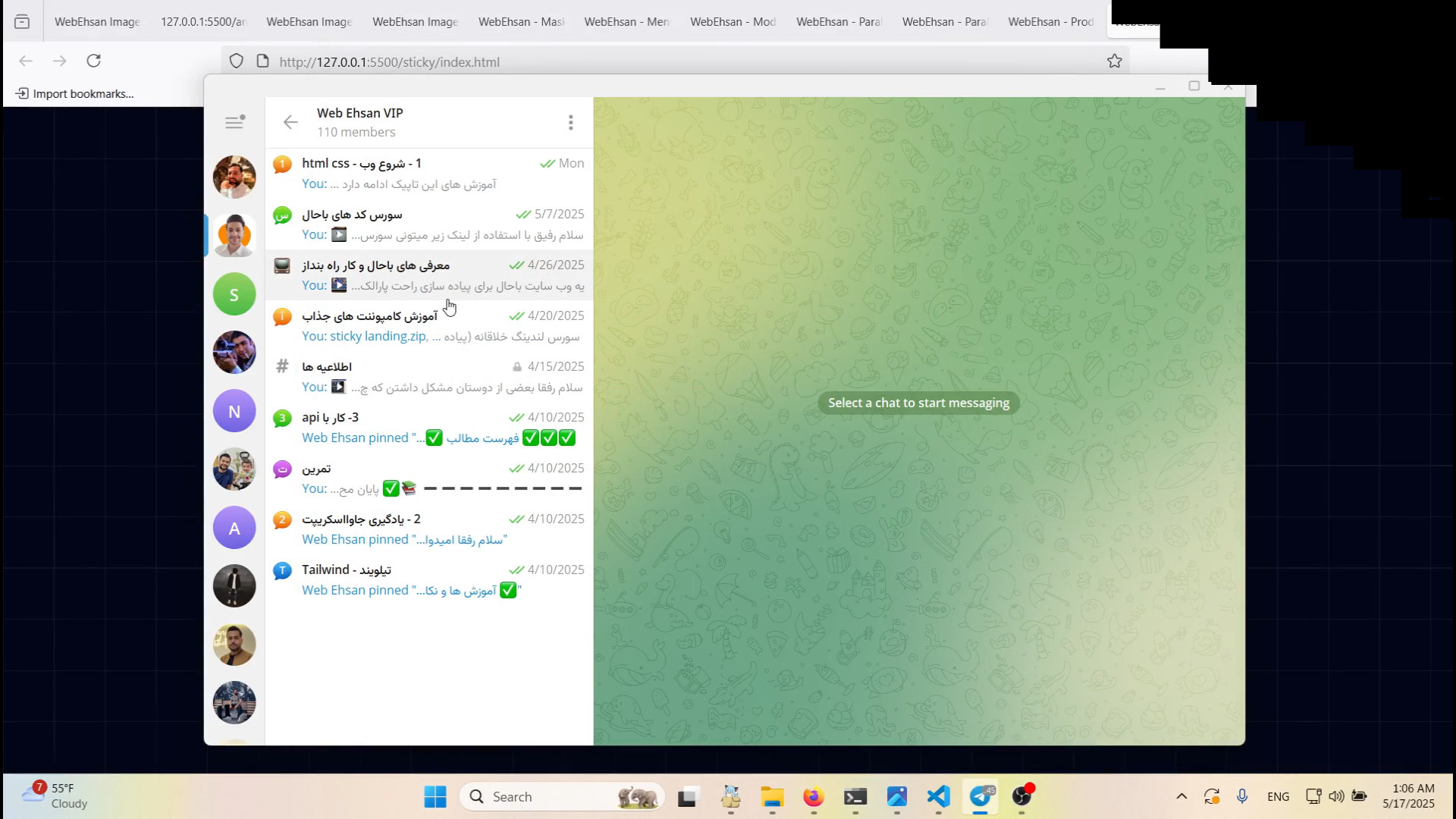This screenshot has height=819, width=1456.
Task: Switch to the 127.0.0.1:5500 browser tab
Action: point(203,21)
